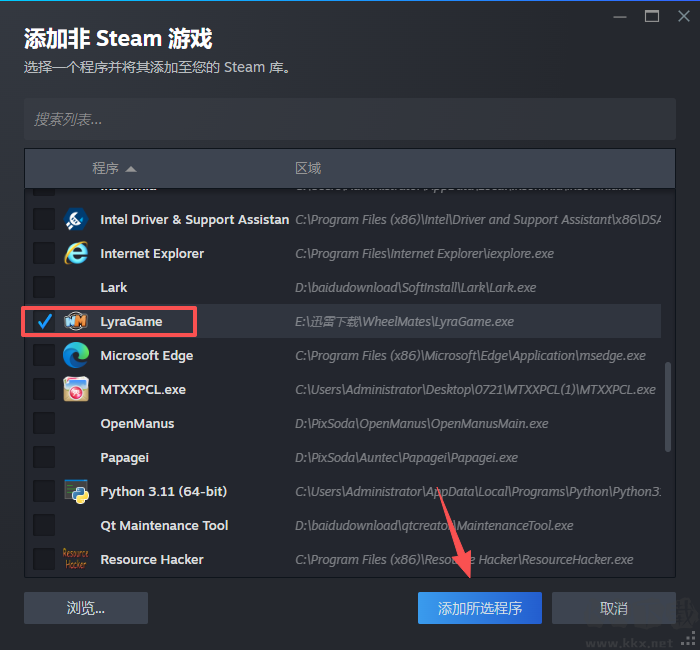700x650 pixels.
Task: Click the Python311 AppData path text
Action: pyautogui.click(x=478, y=492)
